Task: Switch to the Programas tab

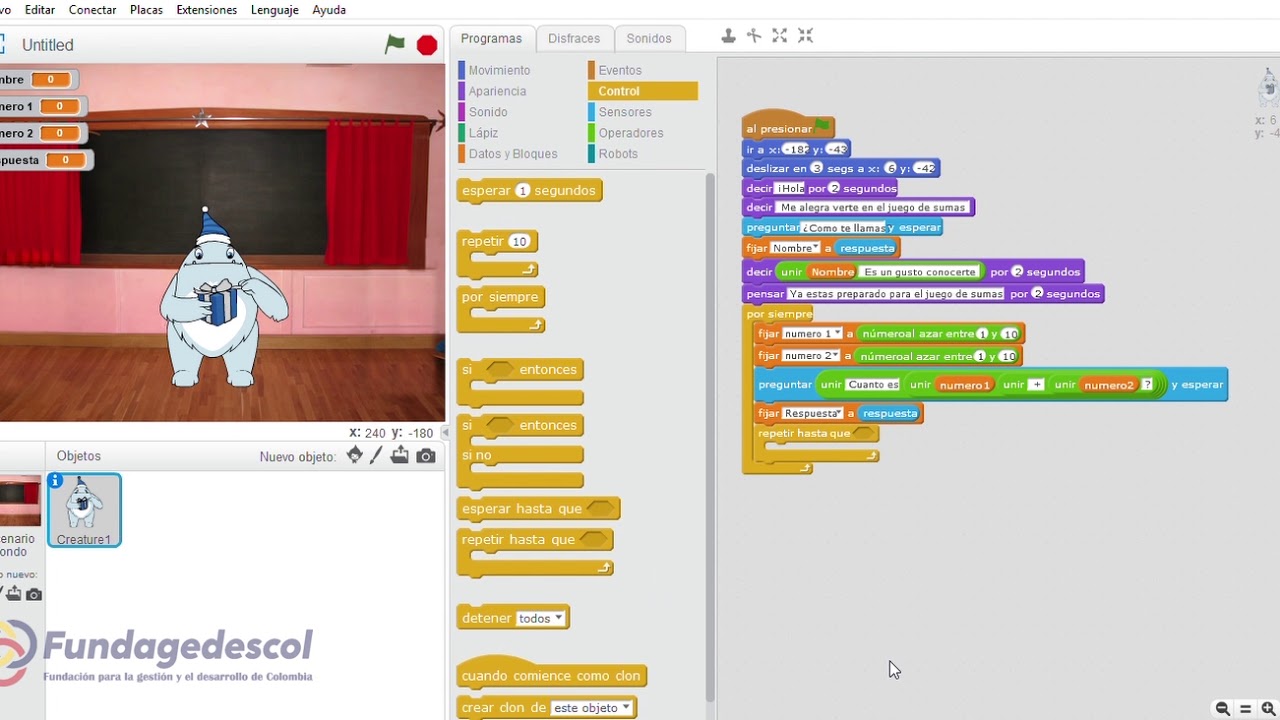Action: click(x=491, y=38)
